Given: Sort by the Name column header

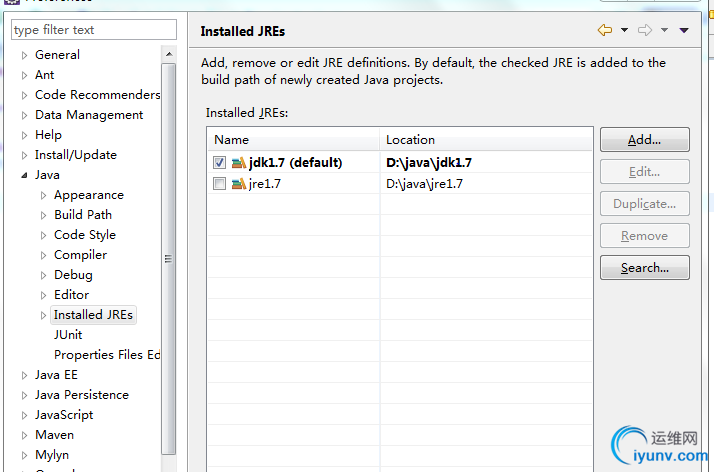Looking at the screenshot, I should pos(294,140).
